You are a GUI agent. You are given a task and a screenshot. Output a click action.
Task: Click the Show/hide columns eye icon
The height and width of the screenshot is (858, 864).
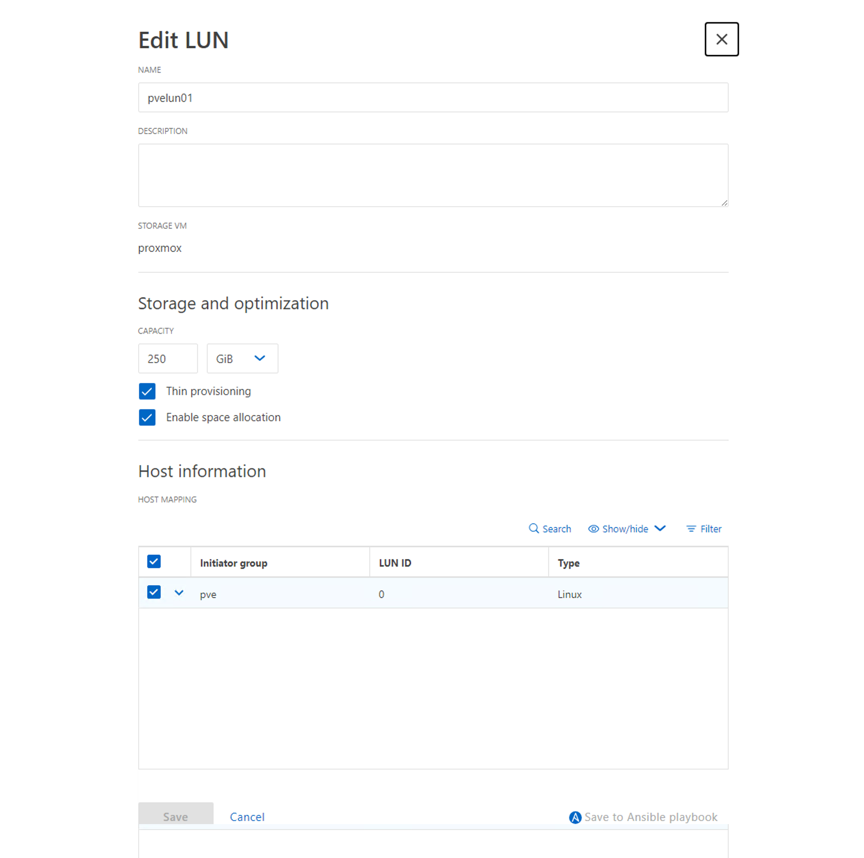coord(594,528)
